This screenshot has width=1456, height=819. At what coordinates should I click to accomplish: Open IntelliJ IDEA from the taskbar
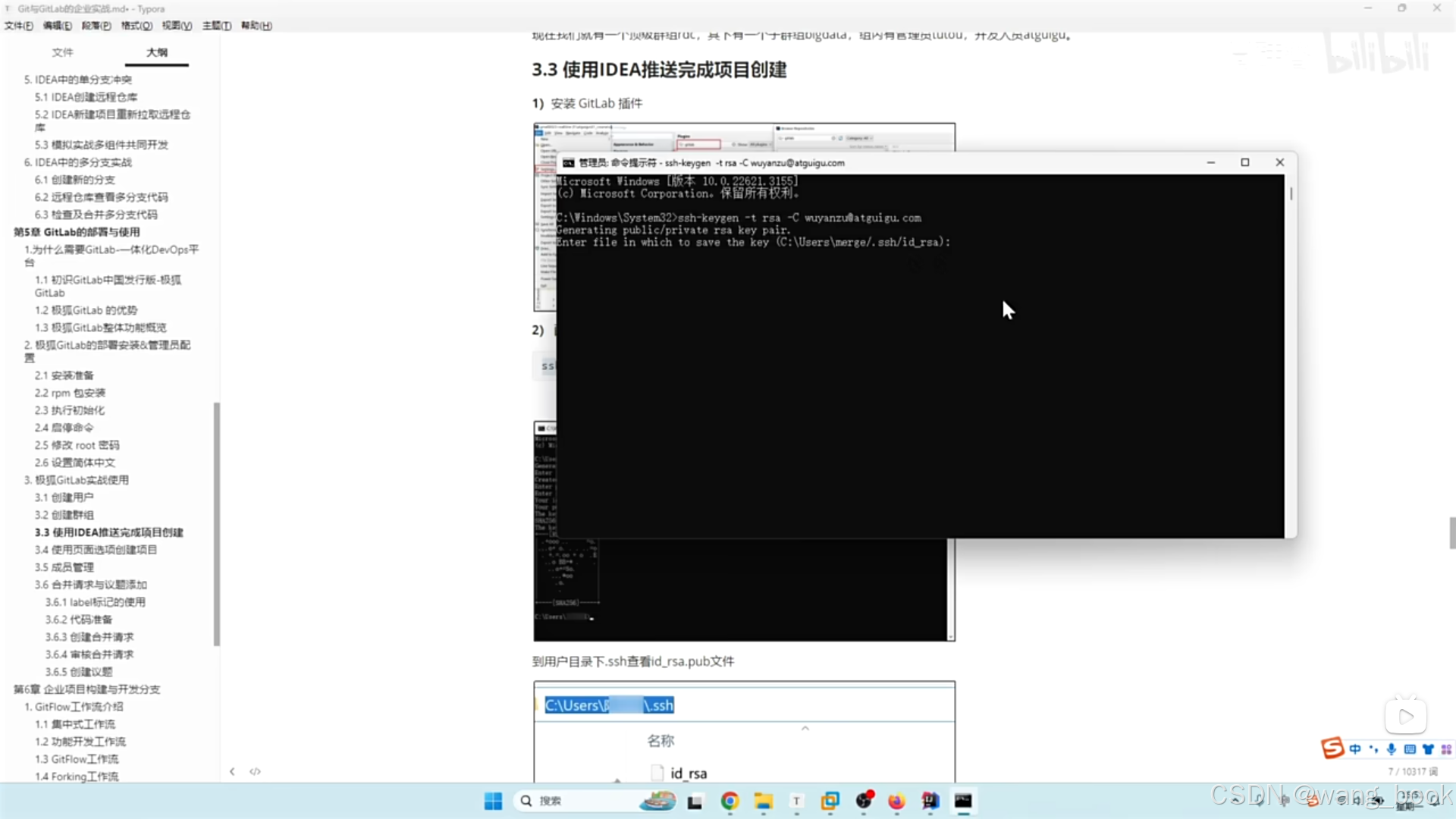pyautogui.click(x=930, y=801)
